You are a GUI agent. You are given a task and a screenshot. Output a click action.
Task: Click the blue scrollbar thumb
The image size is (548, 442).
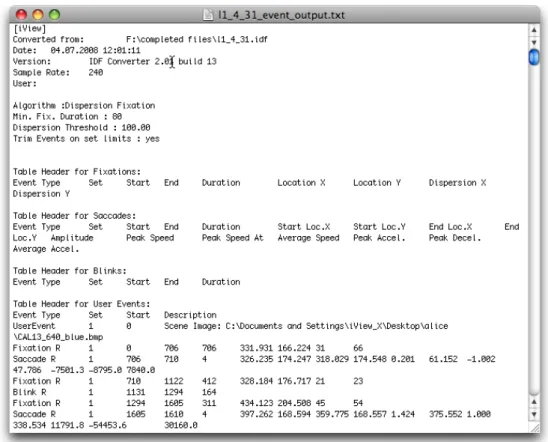(x=534, y=57)
